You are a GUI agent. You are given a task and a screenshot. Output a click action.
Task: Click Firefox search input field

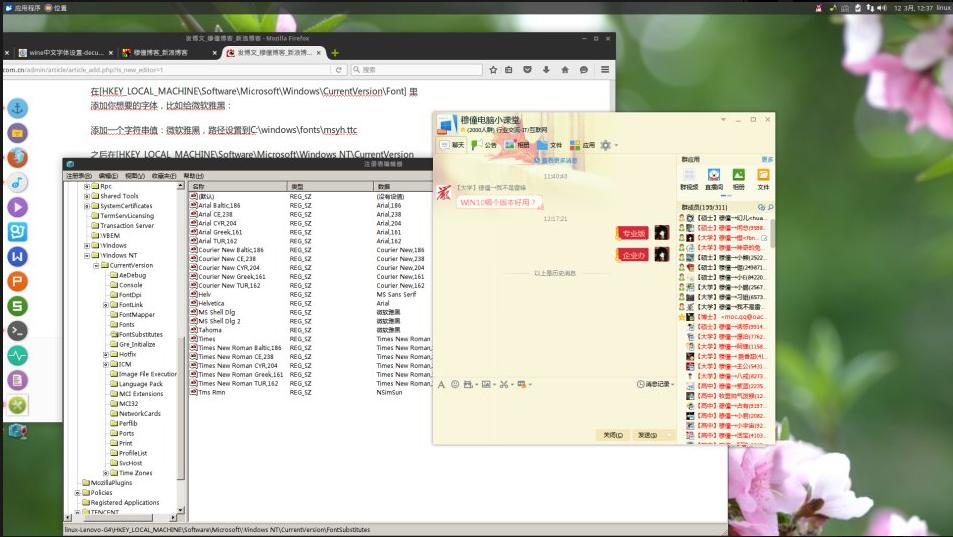click(416, 70)
